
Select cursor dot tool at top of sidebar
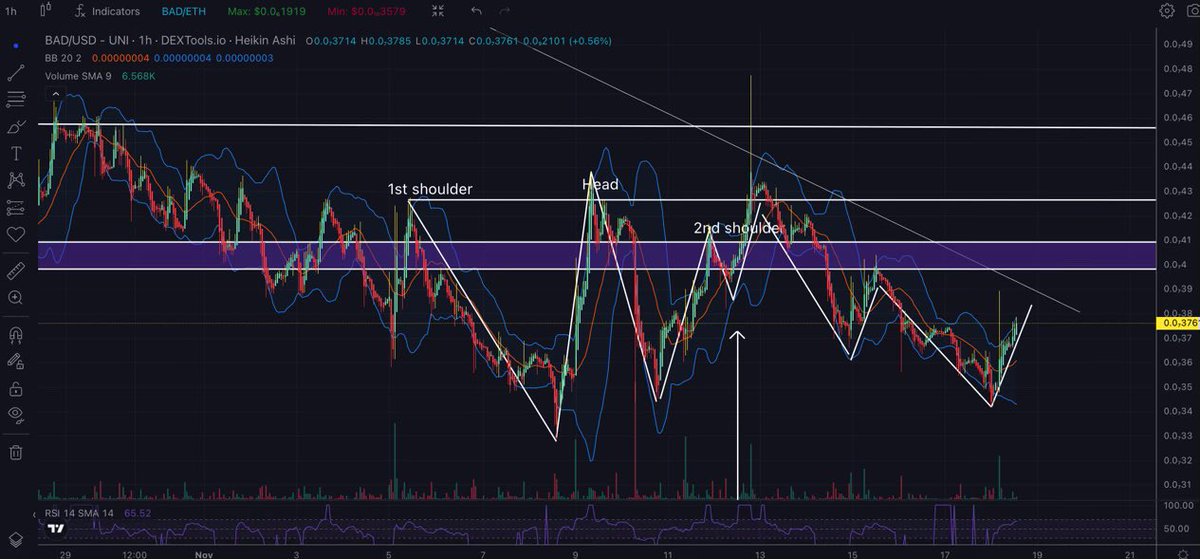coord(15,46)
